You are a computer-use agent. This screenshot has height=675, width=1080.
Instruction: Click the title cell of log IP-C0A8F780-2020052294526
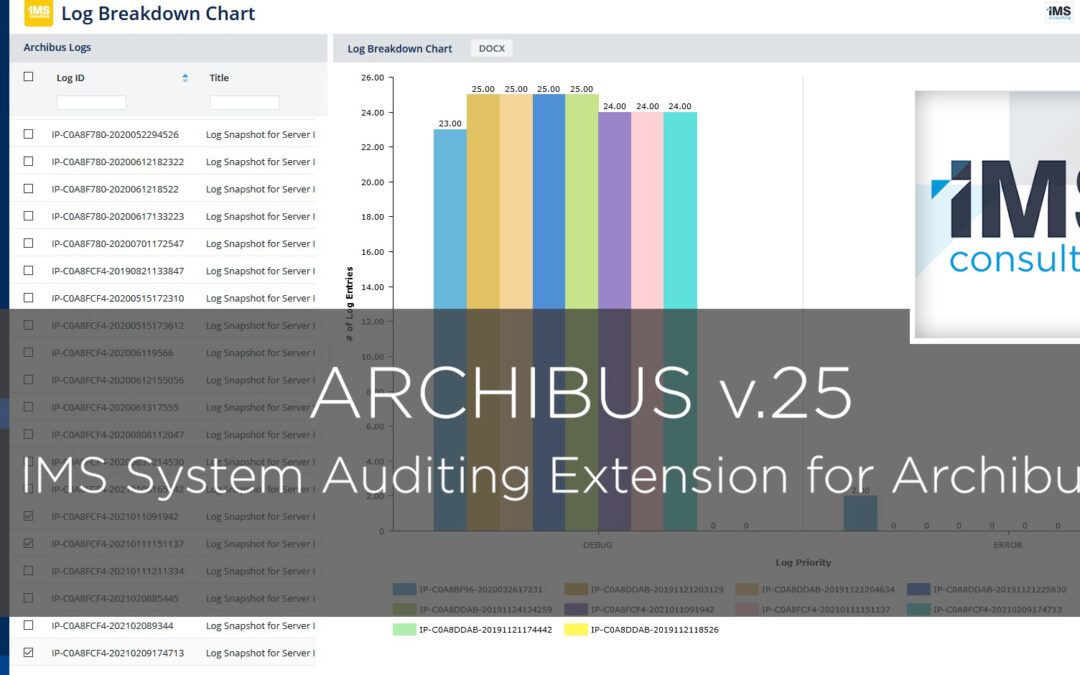[260, 134]
